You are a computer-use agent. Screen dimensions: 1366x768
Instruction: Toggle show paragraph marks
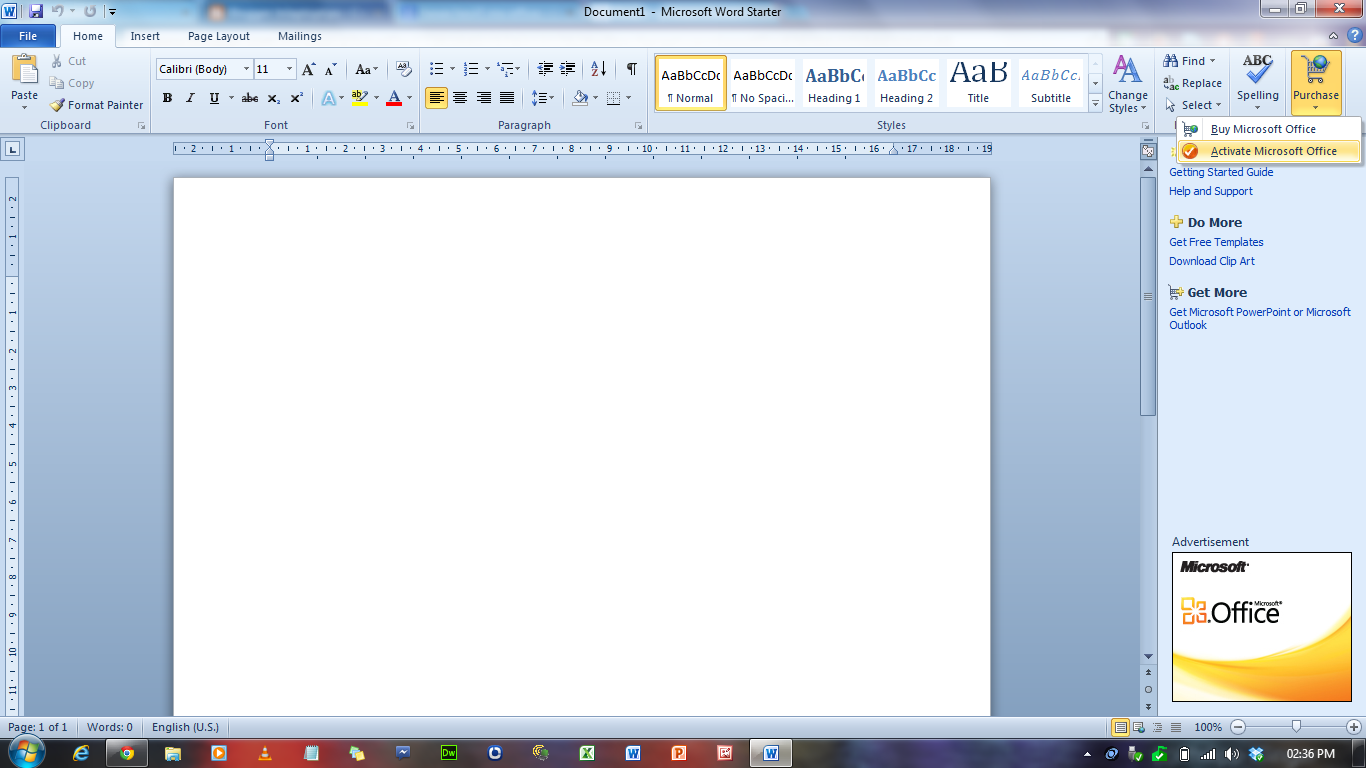[631, 69]
